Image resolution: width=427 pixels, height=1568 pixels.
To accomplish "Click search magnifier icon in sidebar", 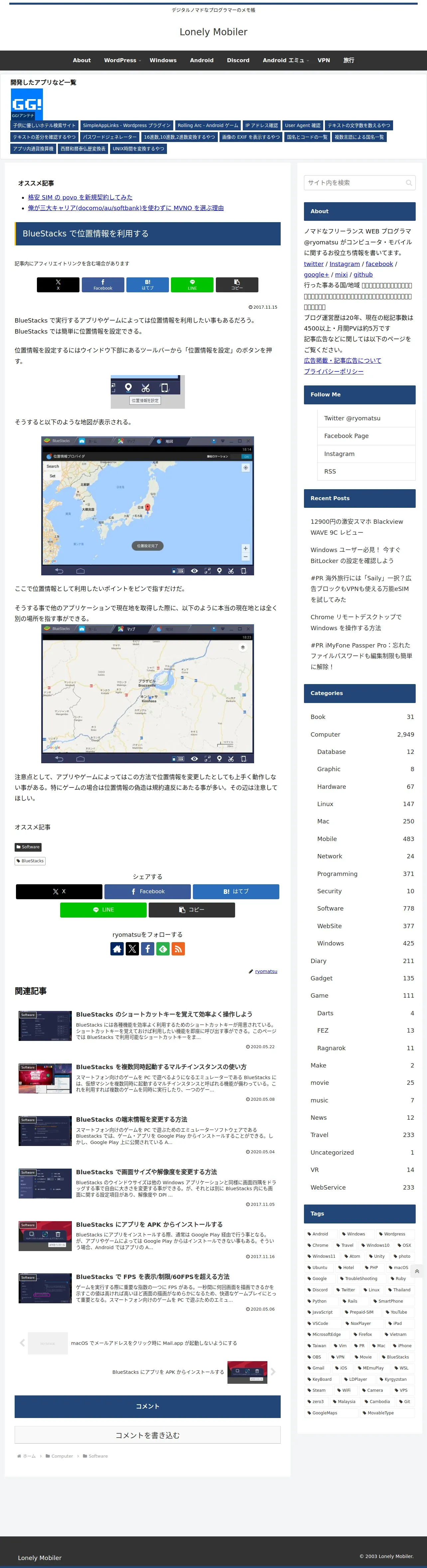I will pos(409,183).
